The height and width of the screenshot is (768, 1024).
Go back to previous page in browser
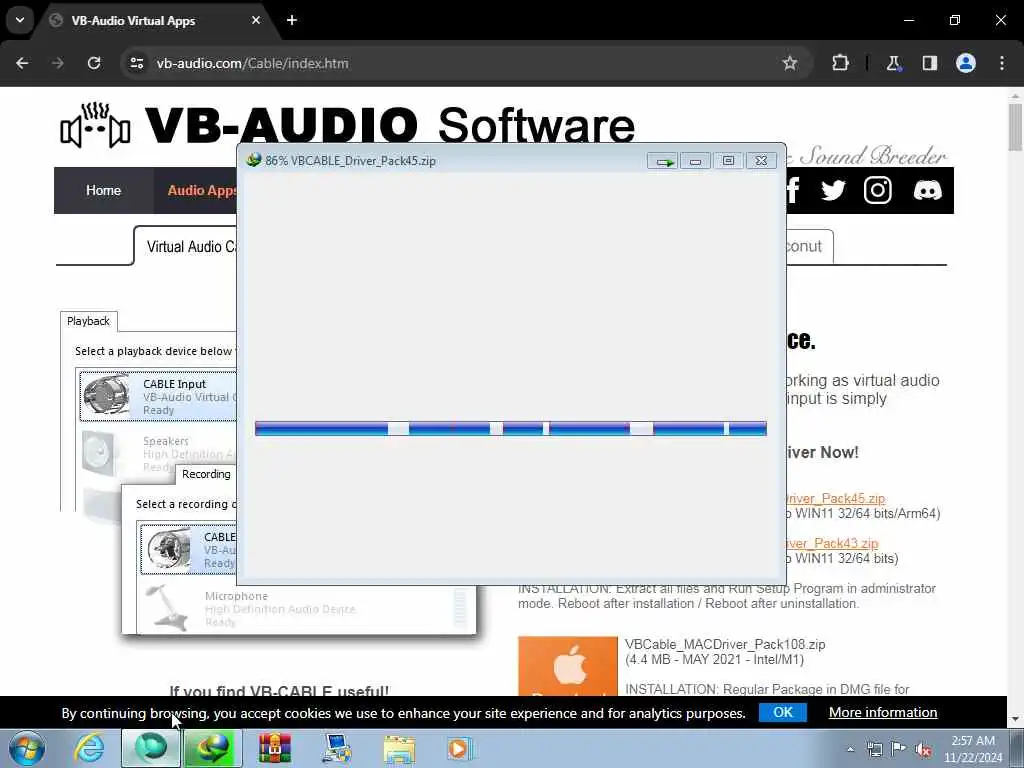pos(22,63)
